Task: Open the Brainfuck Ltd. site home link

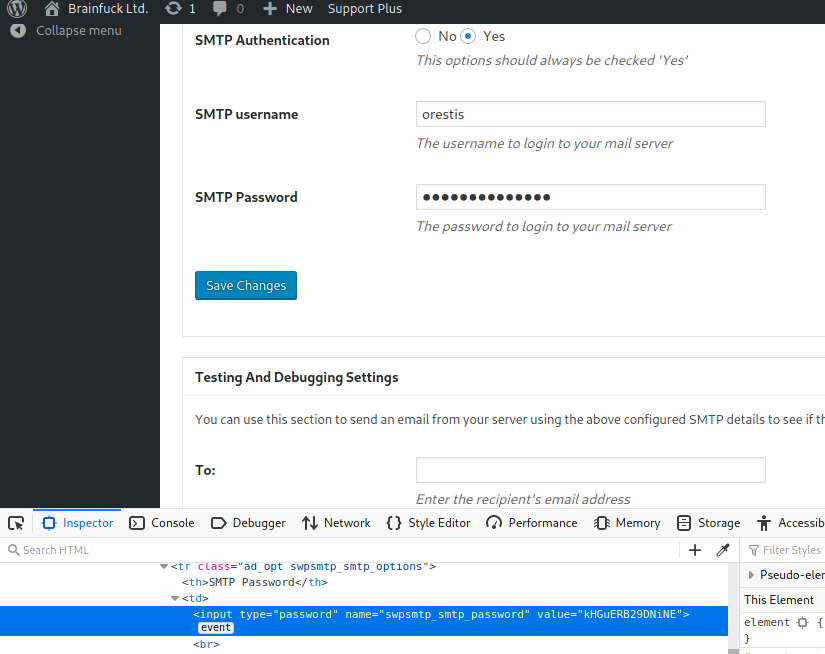Action: [x=96, y=8]
